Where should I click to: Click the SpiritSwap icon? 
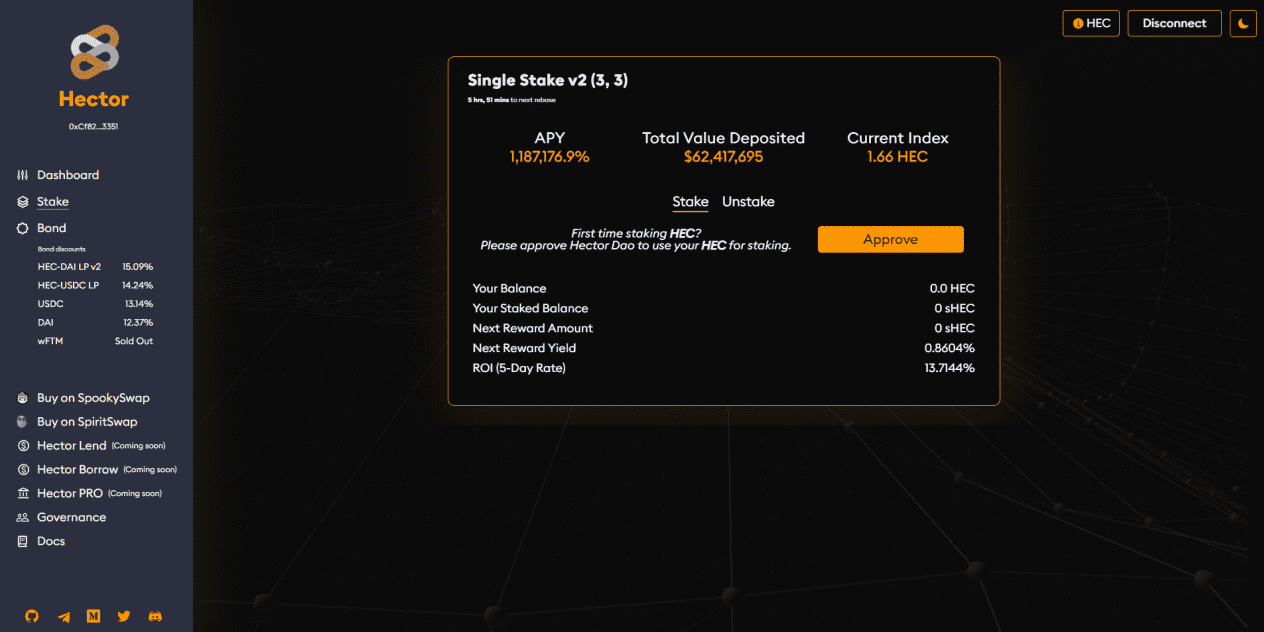click(23, 422)
